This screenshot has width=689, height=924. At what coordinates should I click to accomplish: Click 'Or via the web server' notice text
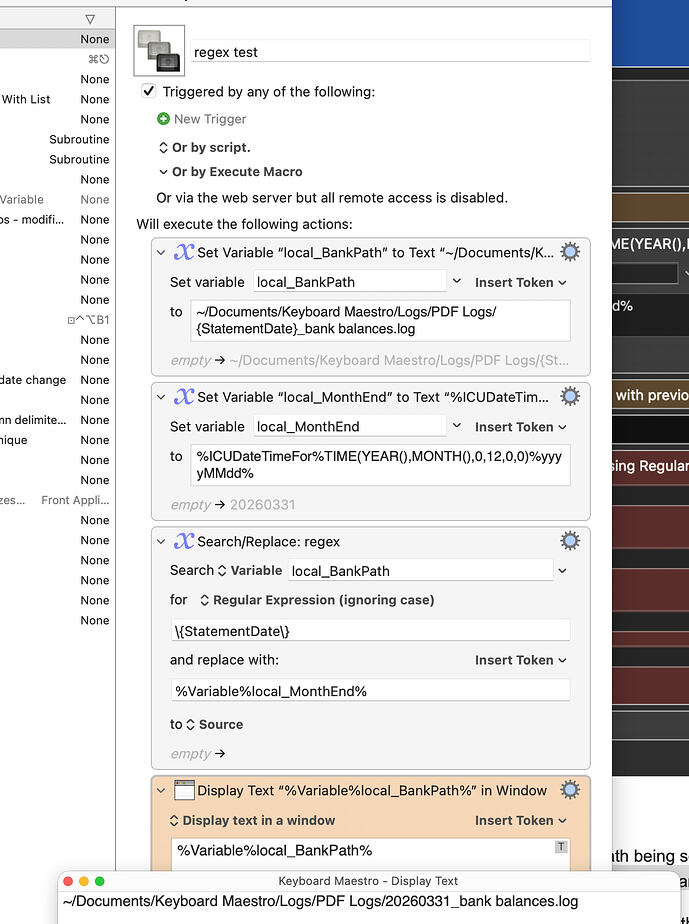[332, 198]
